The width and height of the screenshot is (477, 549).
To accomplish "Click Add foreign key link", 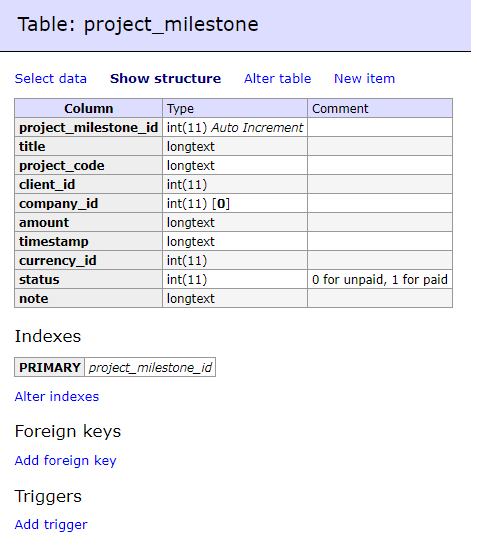I will [65, 461].
